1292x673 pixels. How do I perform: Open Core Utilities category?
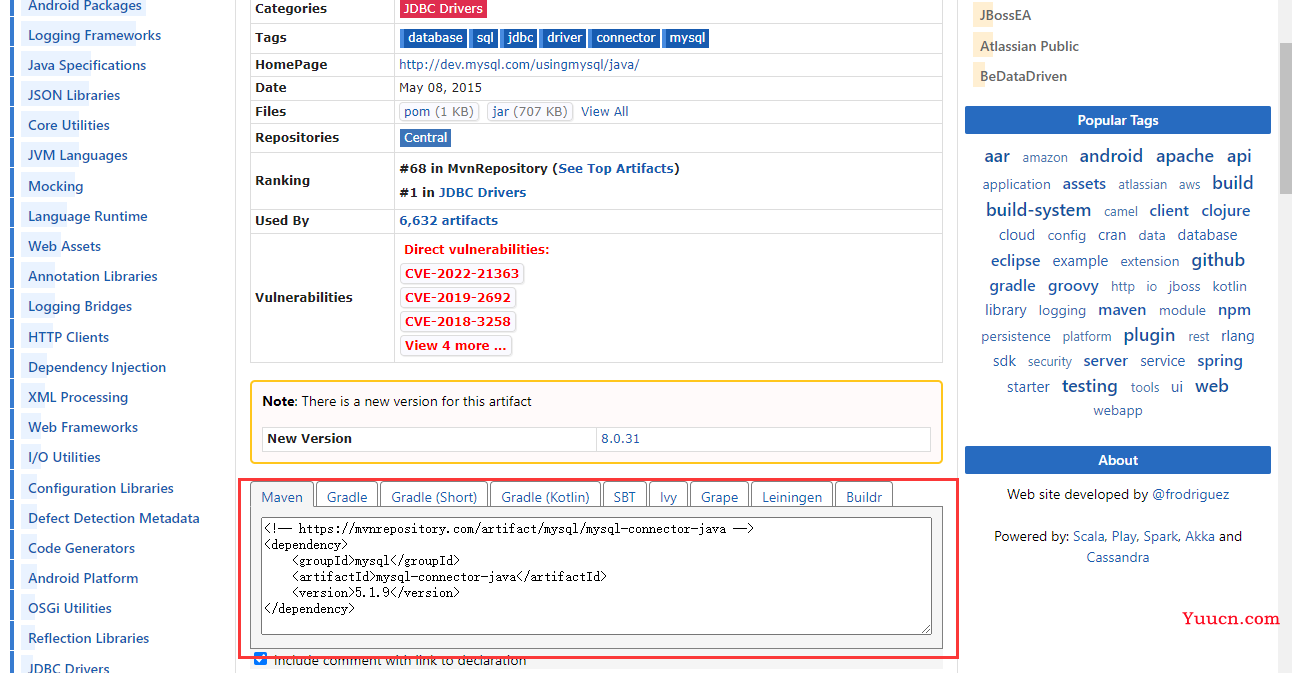69,125
